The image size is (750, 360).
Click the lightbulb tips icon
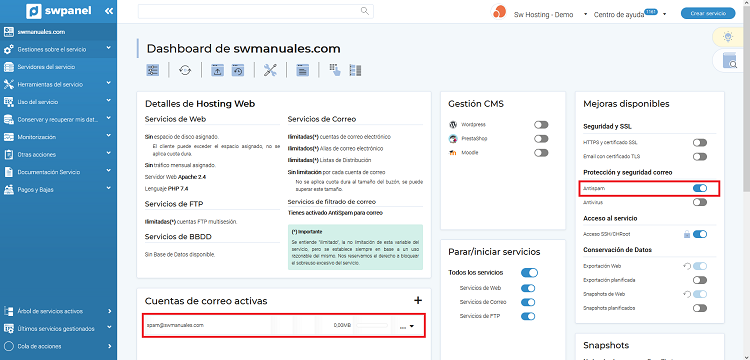coord(728,37)
